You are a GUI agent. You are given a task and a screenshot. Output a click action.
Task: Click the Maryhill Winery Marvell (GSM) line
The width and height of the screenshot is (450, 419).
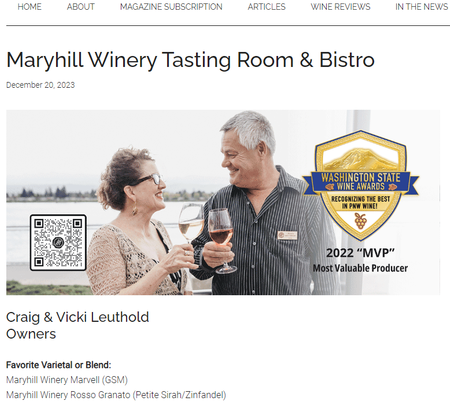(67, 380)
